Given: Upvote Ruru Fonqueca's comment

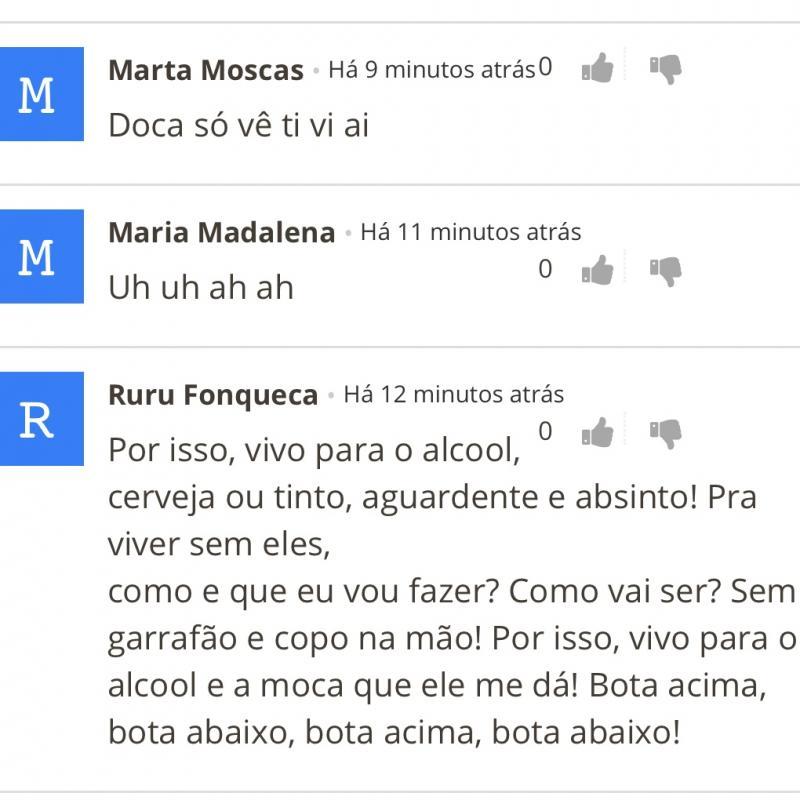Looking at the screenshot, I should click(x=597, y=432).
